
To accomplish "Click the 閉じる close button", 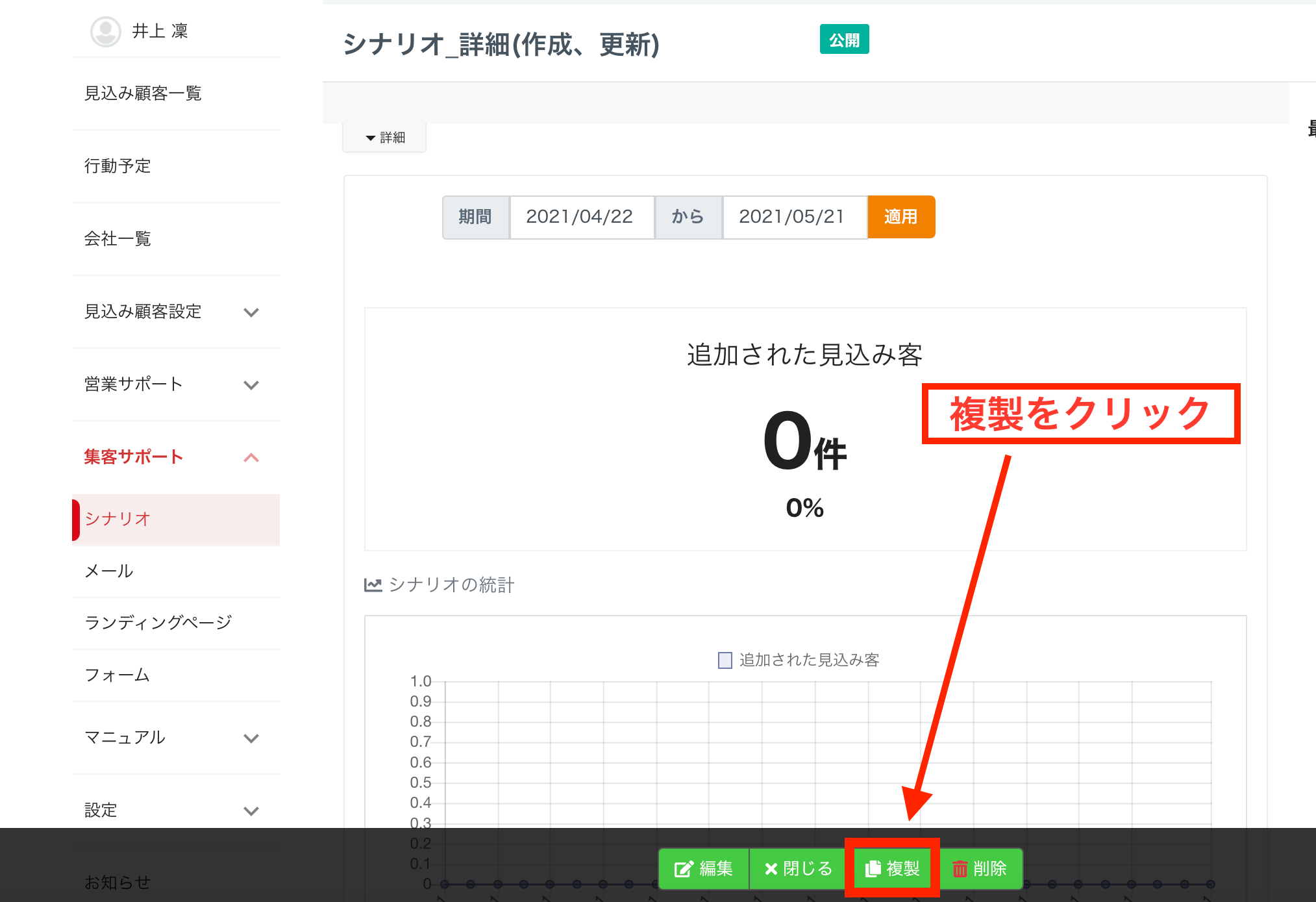I will pos(798,868).
